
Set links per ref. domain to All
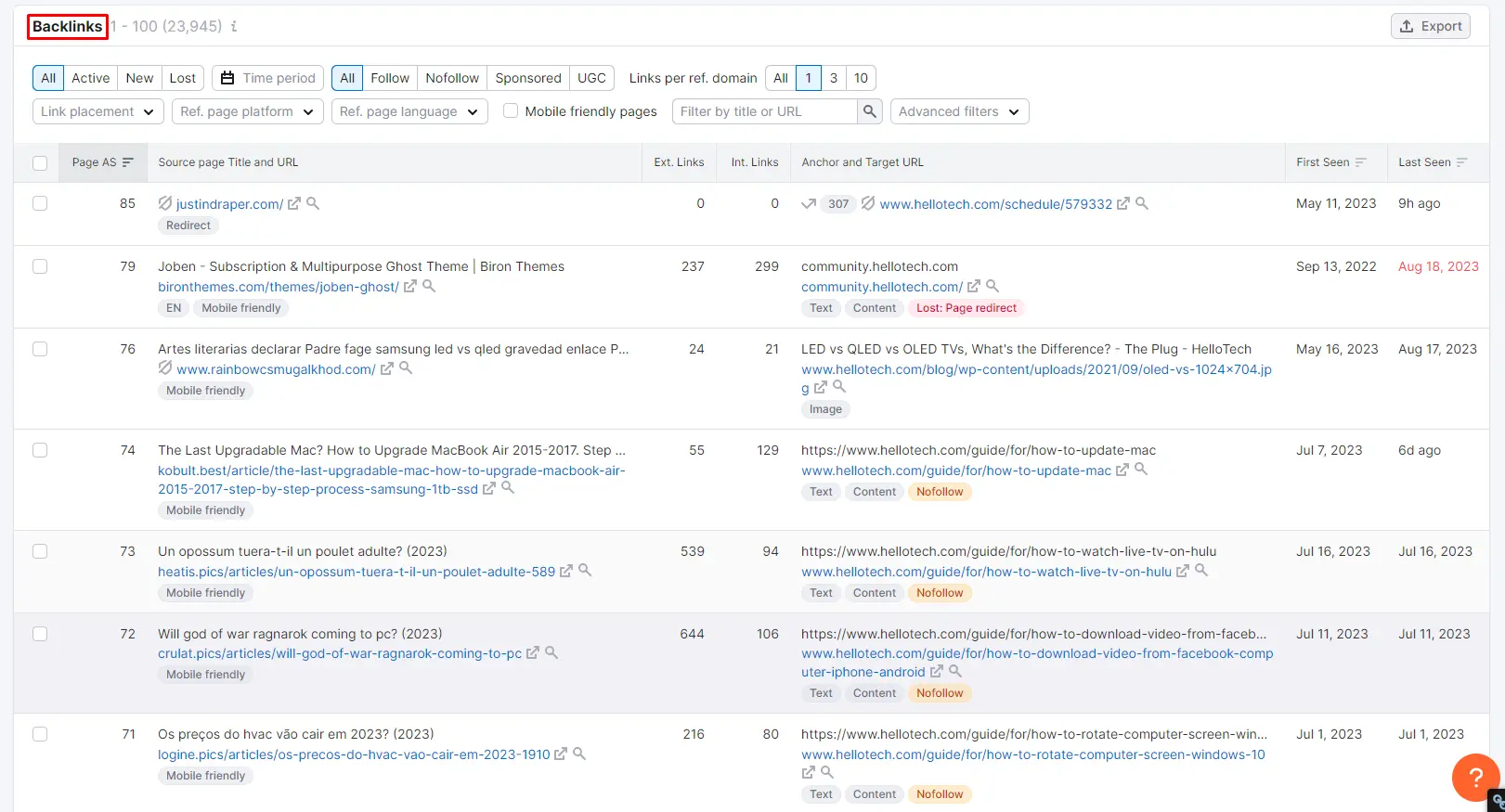coord(781,78)
